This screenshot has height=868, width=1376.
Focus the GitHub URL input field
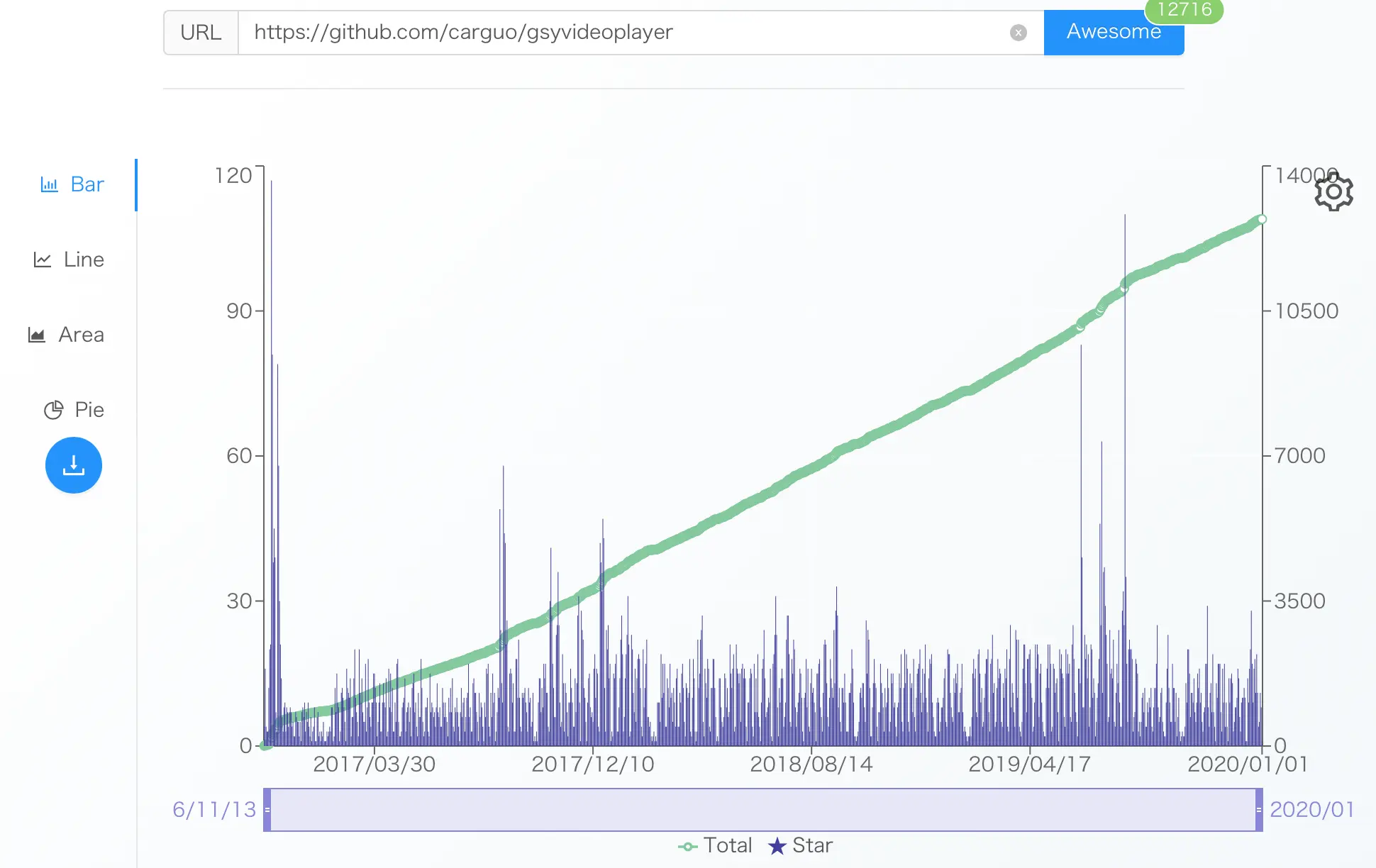coord(624,33)
